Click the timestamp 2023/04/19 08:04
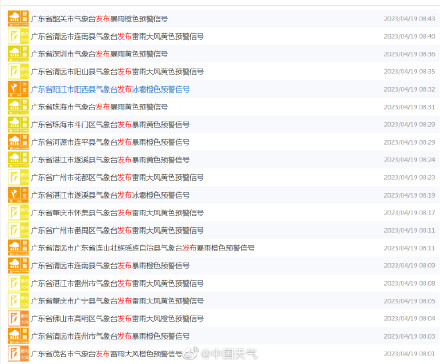The width and height of the screenshot is (440, 364). (409, 319)
